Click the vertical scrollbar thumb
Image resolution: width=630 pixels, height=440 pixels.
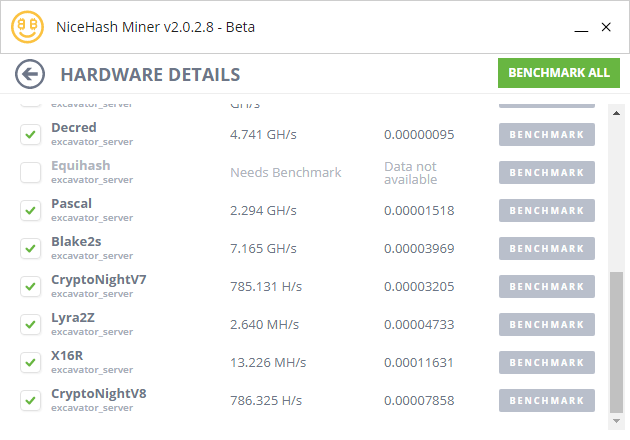click(x=616, y=342)
